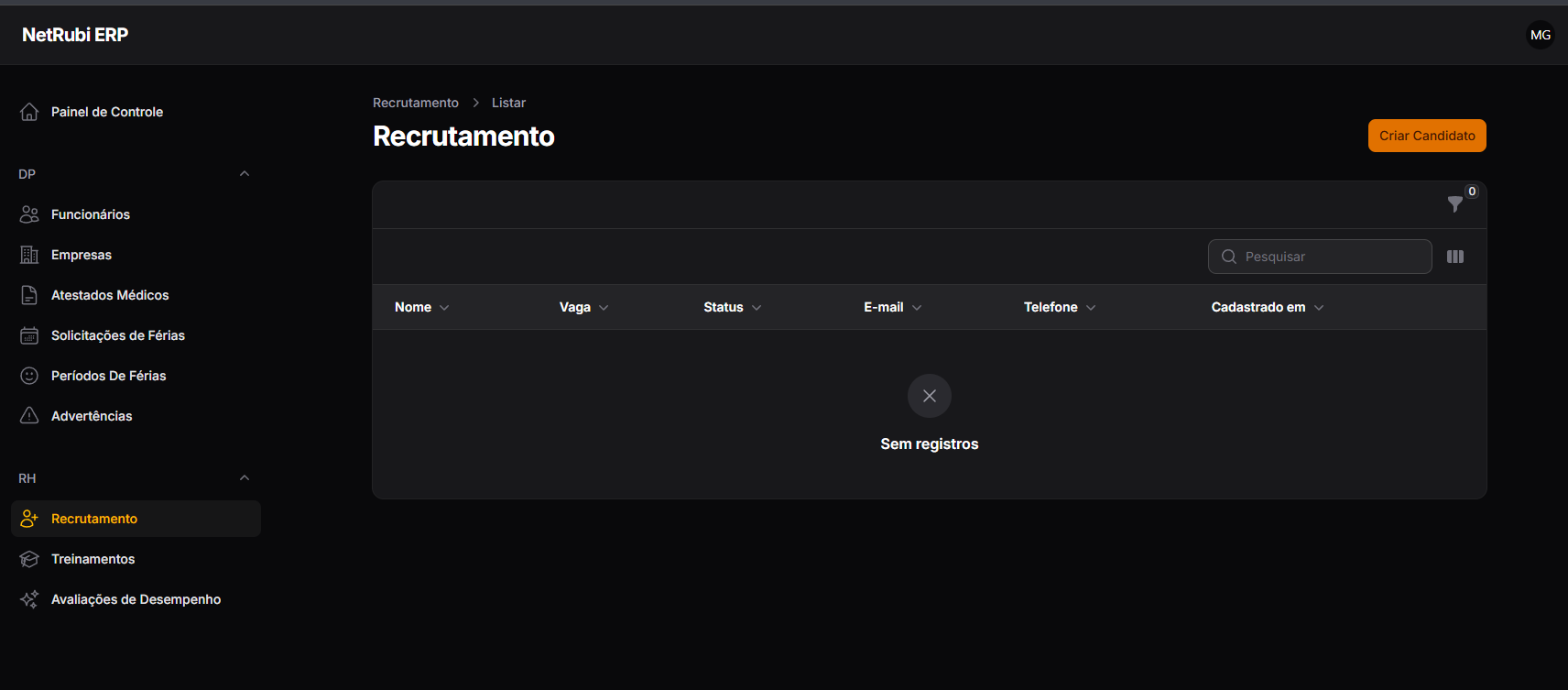Click the Empresas building icon
Image resolution: width=1568 pixels, height=690 pixels.
(29, 255)
